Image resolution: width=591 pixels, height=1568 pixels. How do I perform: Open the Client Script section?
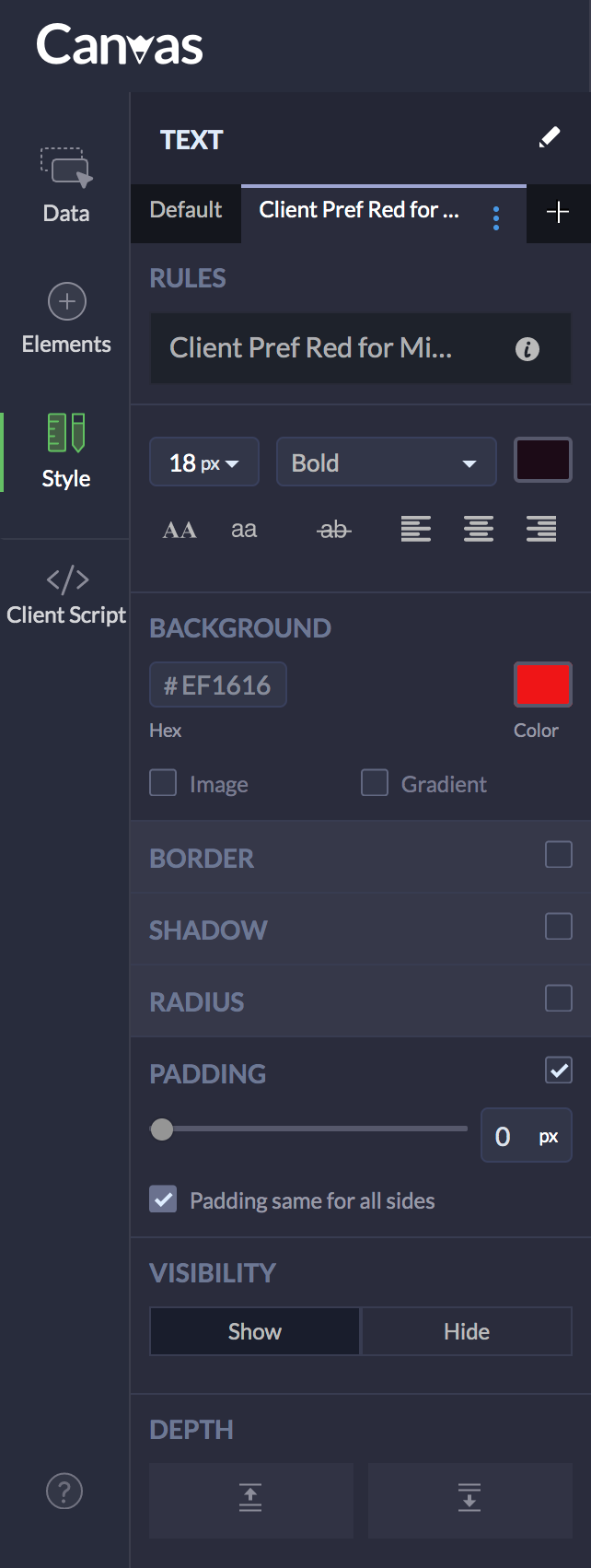[66, 595]
